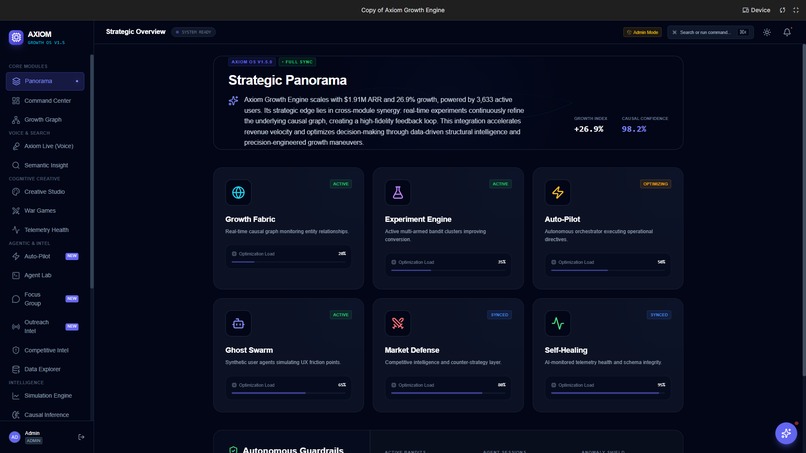Open Growth Graph in sidebar
Image resolution: width=806 pixels, height=453 pixels.
point(45,120)
